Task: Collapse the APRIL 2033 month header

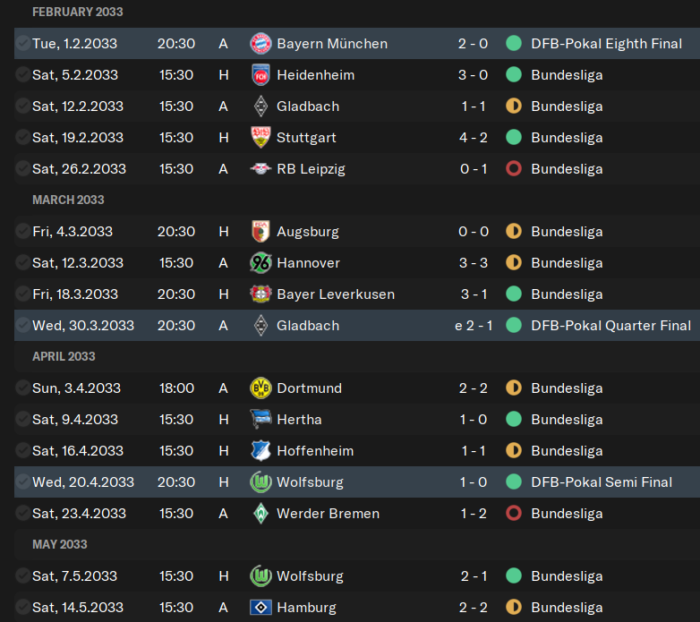Action: point(64,356)
